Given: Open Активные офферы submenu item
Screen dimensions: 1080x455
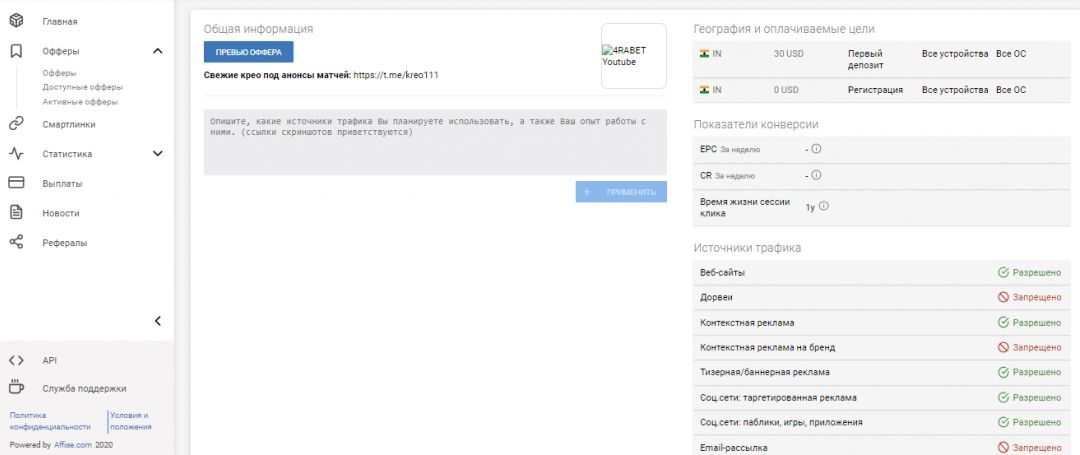Looking at the screenshot, I should [x=80, y=101].
